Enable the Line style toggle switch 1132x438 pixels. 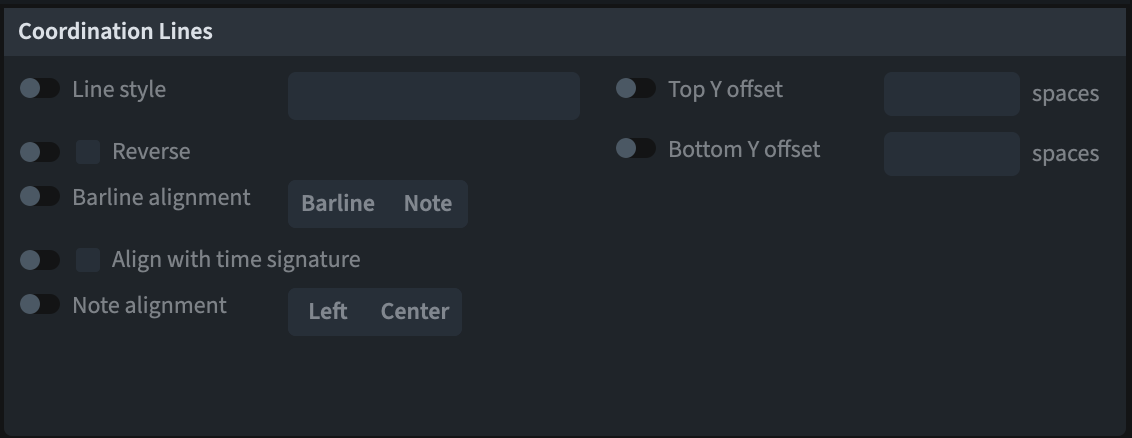[40, 89]
